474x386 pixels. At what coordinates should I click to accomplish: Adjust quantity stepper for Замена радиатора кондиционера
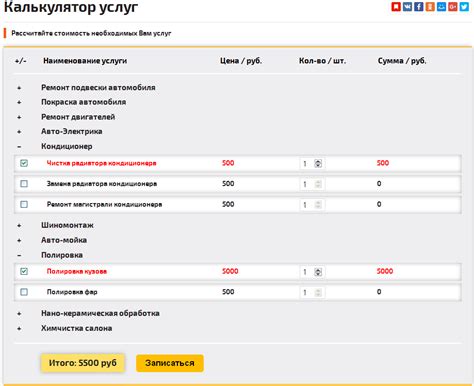point(318,184)
